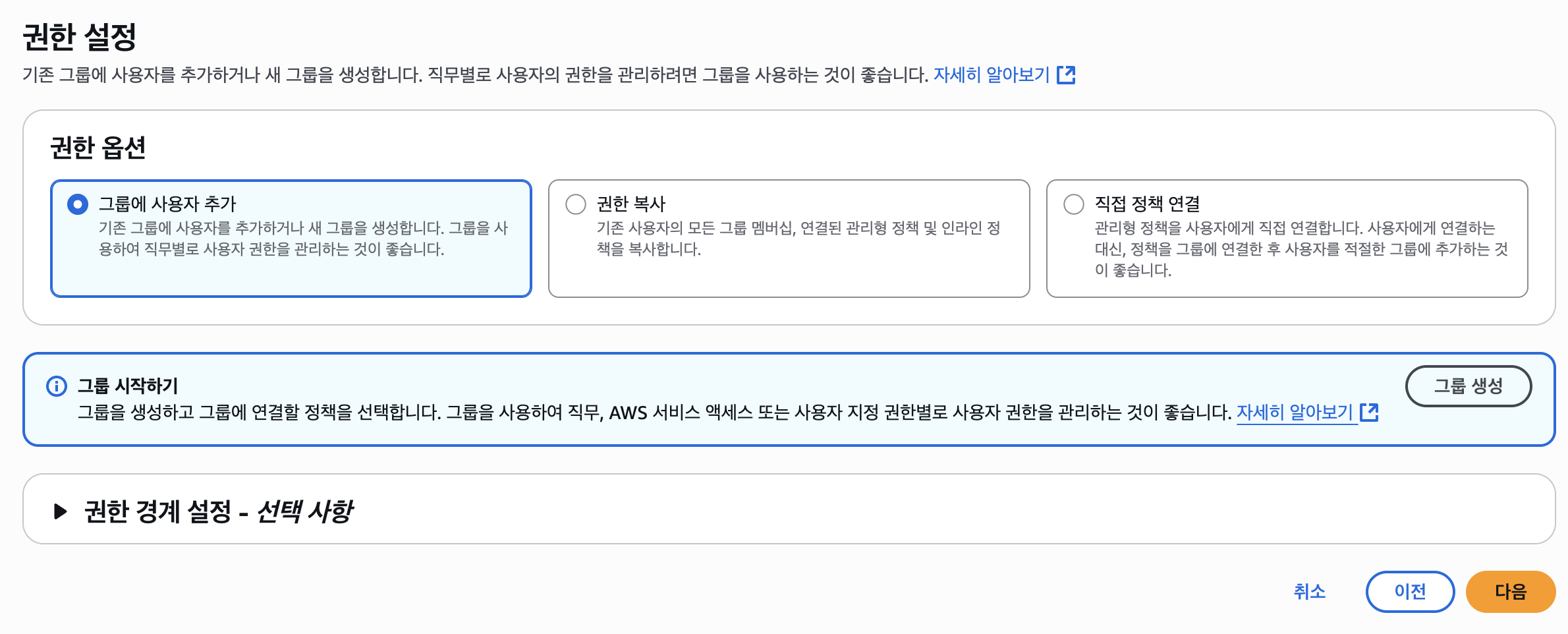This screenshot has height=634, width=1568.
Task: Click the description text of 권한 복사 card
Action: coord(798,239)
